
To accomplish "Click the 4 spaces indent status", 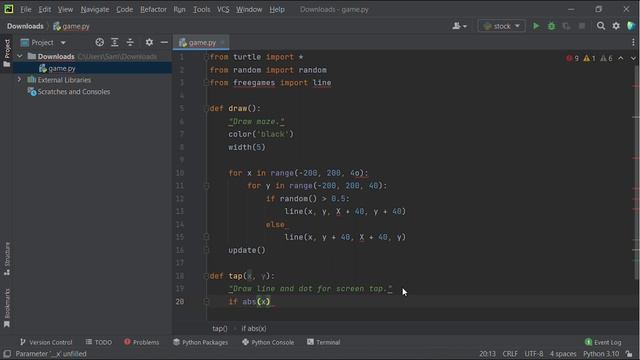I will pyautogui.click(x=563, y=354).
